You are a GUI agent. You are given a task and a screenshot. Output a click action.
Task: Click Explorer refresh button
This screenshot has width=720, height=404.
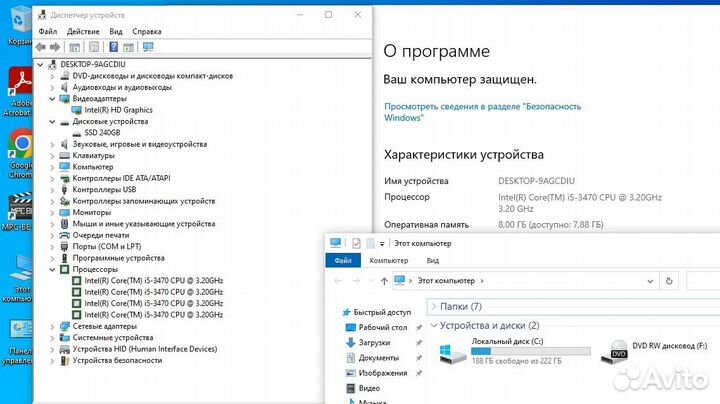669,281
